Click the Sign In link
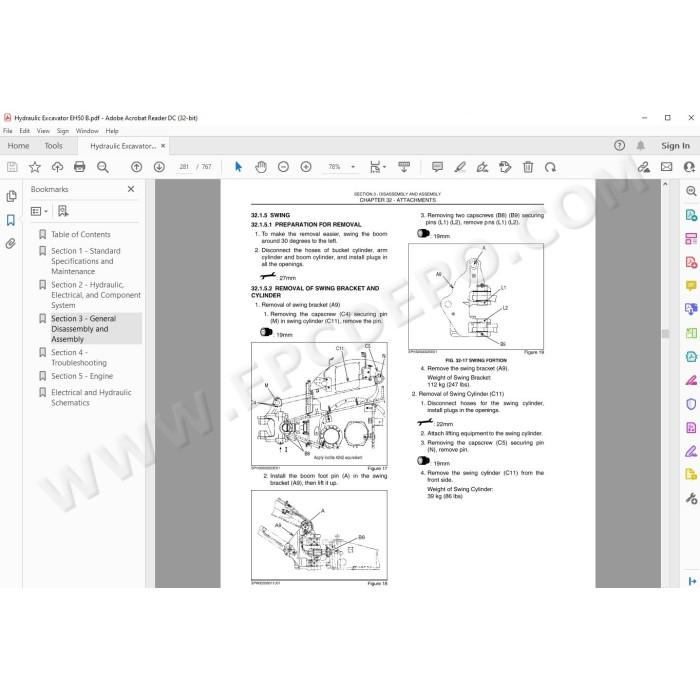Viewport: 700px width, 700px height. pos(675,146)
